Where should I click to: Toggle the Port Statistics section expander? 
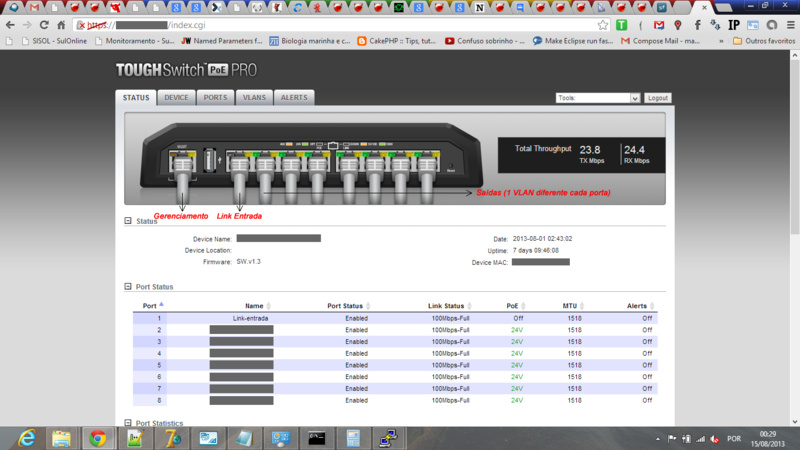coord(128,423)
